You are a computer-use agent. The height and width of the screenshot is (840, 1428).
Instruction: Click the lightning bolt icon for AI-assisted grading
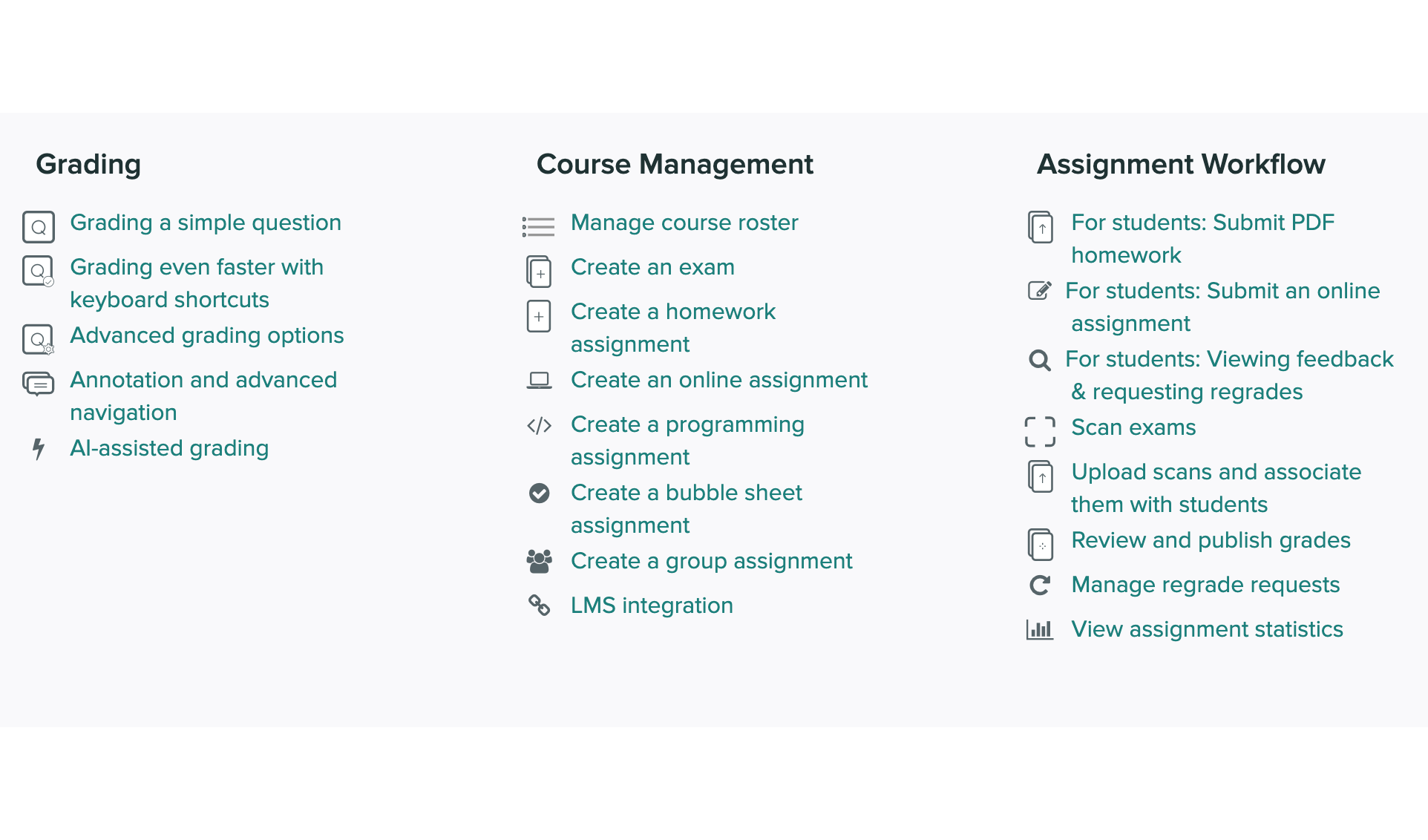click(39, 449)
